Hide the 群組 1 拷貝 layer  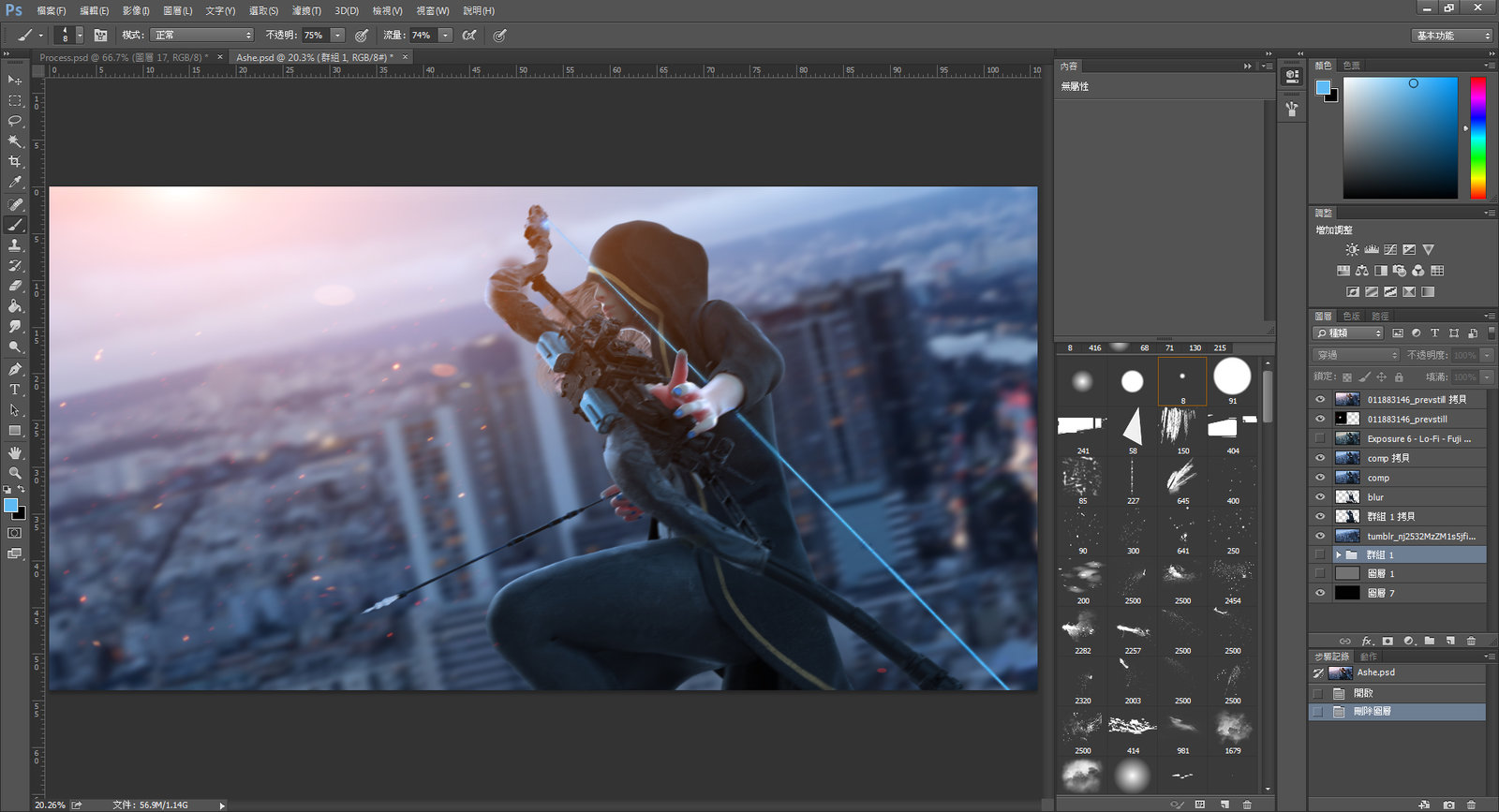click(x=1320, y=516)
